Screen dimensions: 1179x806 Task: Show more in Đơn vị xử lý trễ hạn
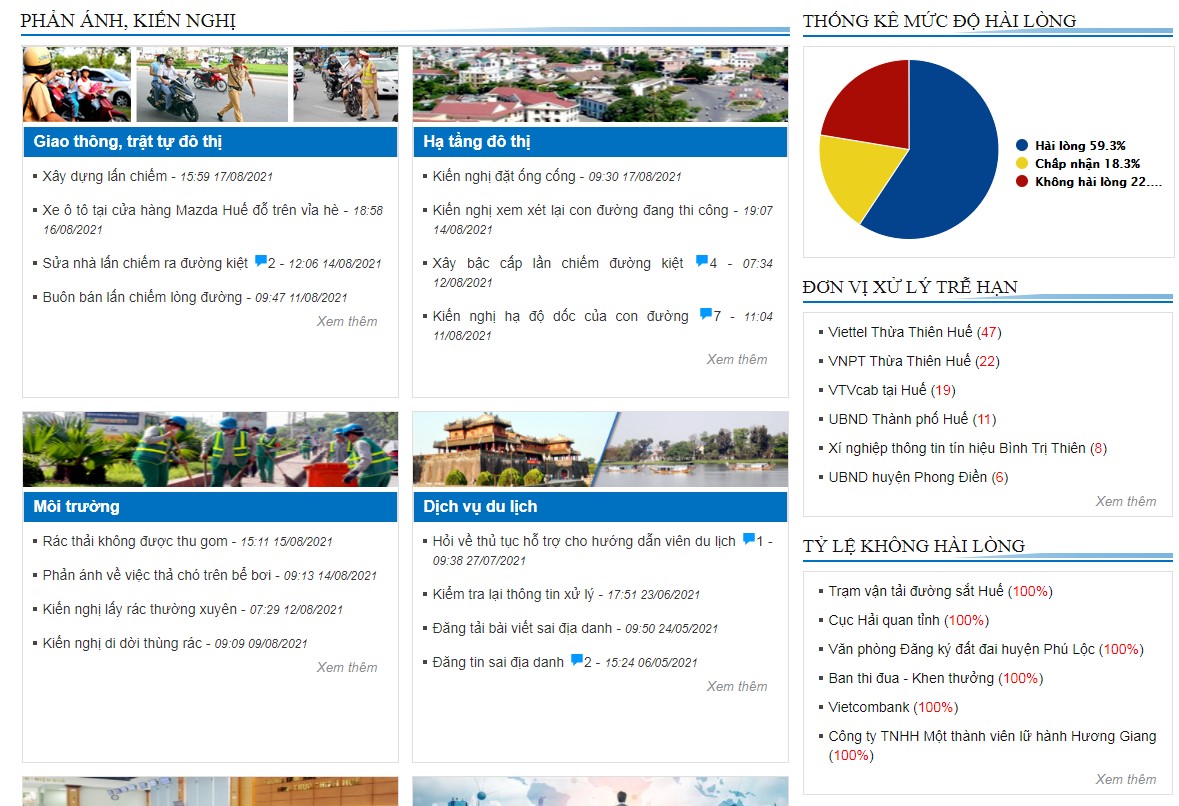point(1125,501)
